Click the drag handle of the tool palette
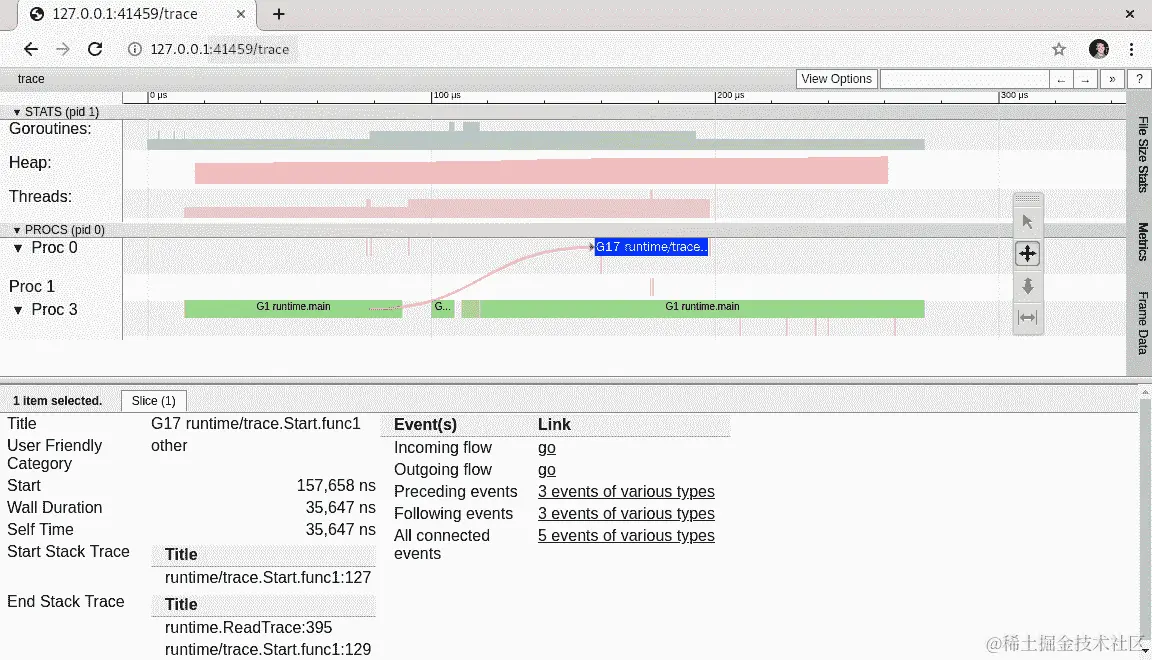This screenshot has height=660, width=1152. [x=1027, y=198]
